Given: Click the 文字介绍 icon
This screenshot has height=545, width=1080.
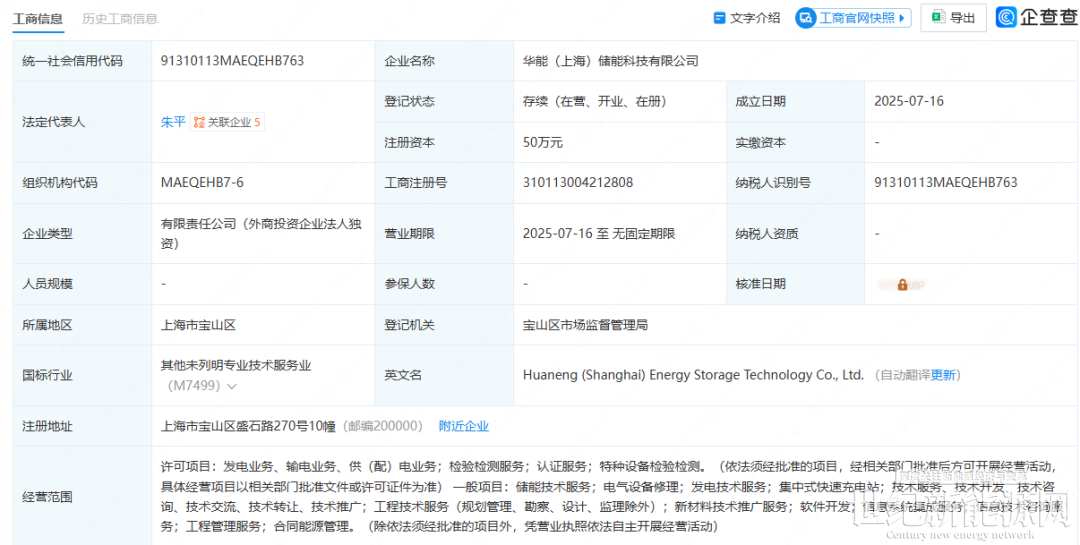Looking at the screenshot, I should click(x=720, y=18).
